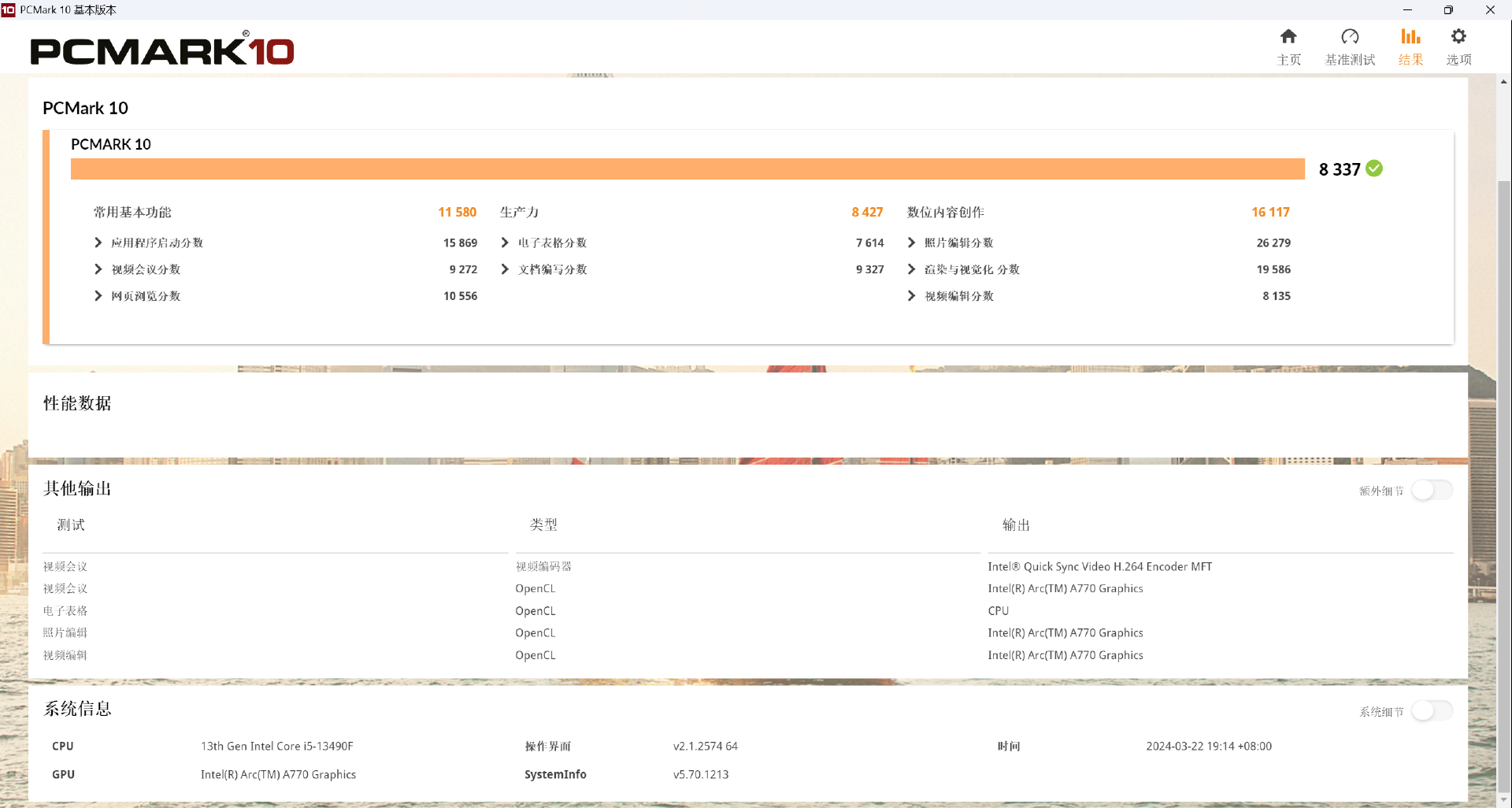
Task: Open the 选项 options tab
Action: [x=1458, y=47]
